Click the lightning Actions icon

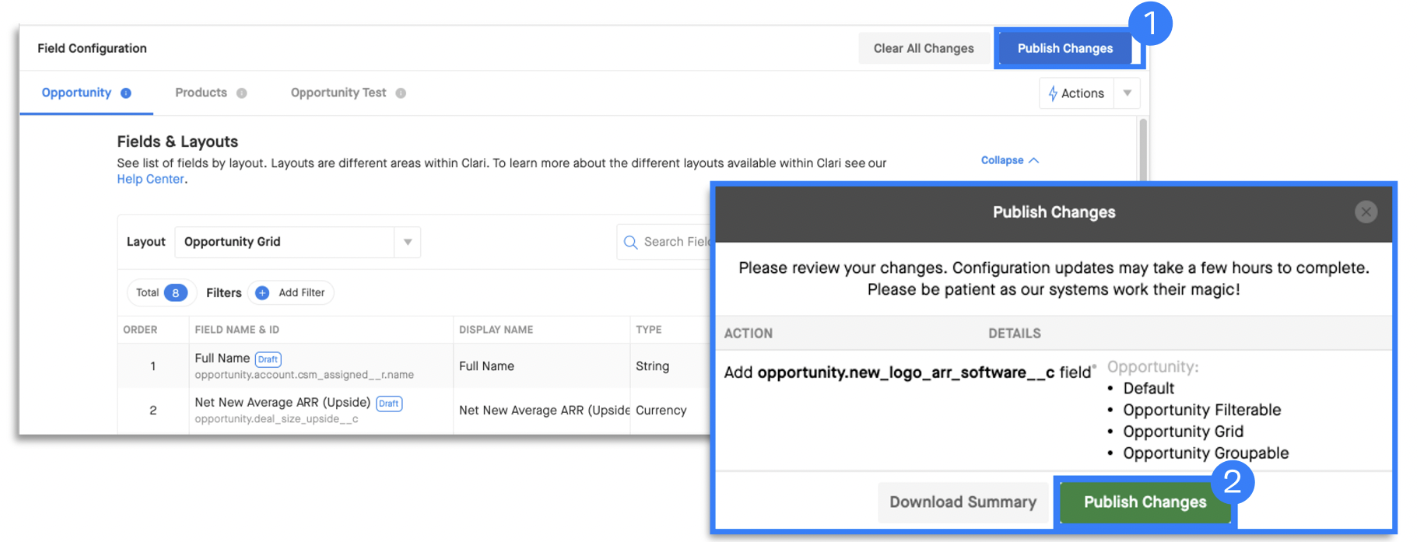tap(1053, 93)
